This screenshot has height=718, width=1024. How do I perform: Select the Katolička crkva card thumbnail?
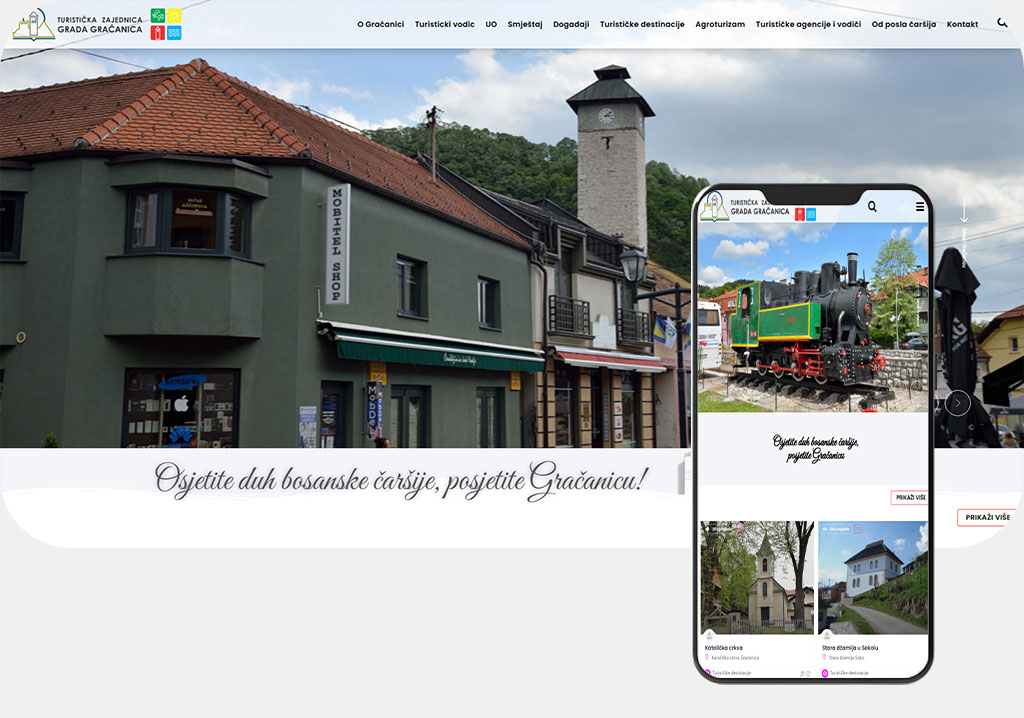tap(757, 577)
